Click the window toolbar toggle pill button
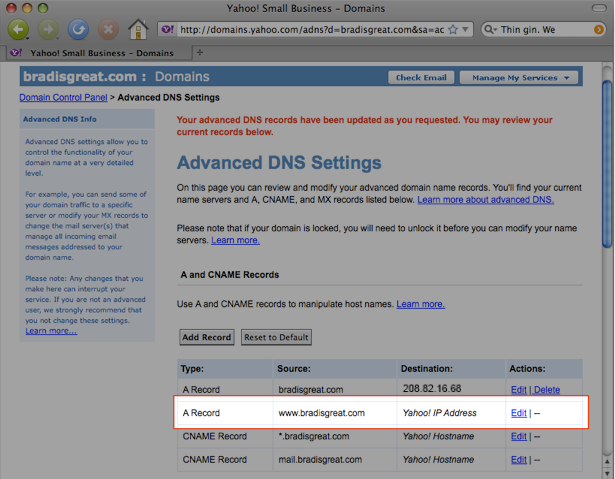Screen dimensions: 615x479 599,8
